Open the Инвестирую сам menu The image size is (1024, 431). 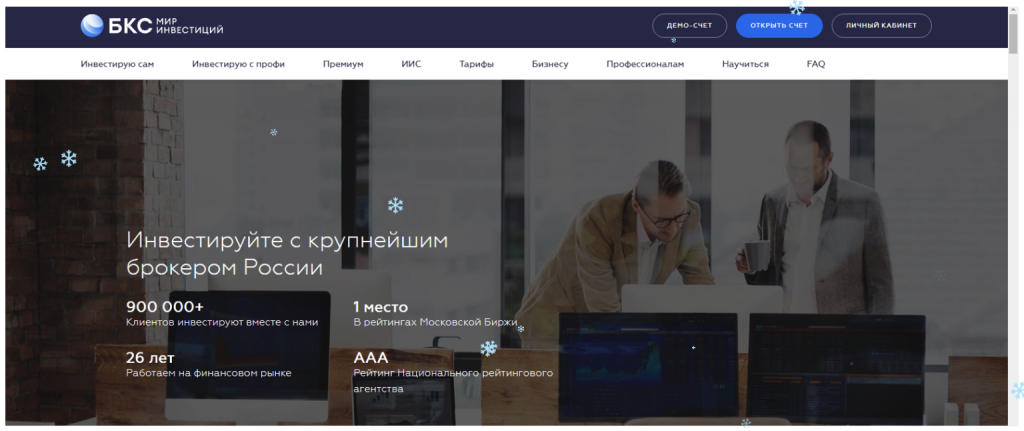click(x=118, y=64)
